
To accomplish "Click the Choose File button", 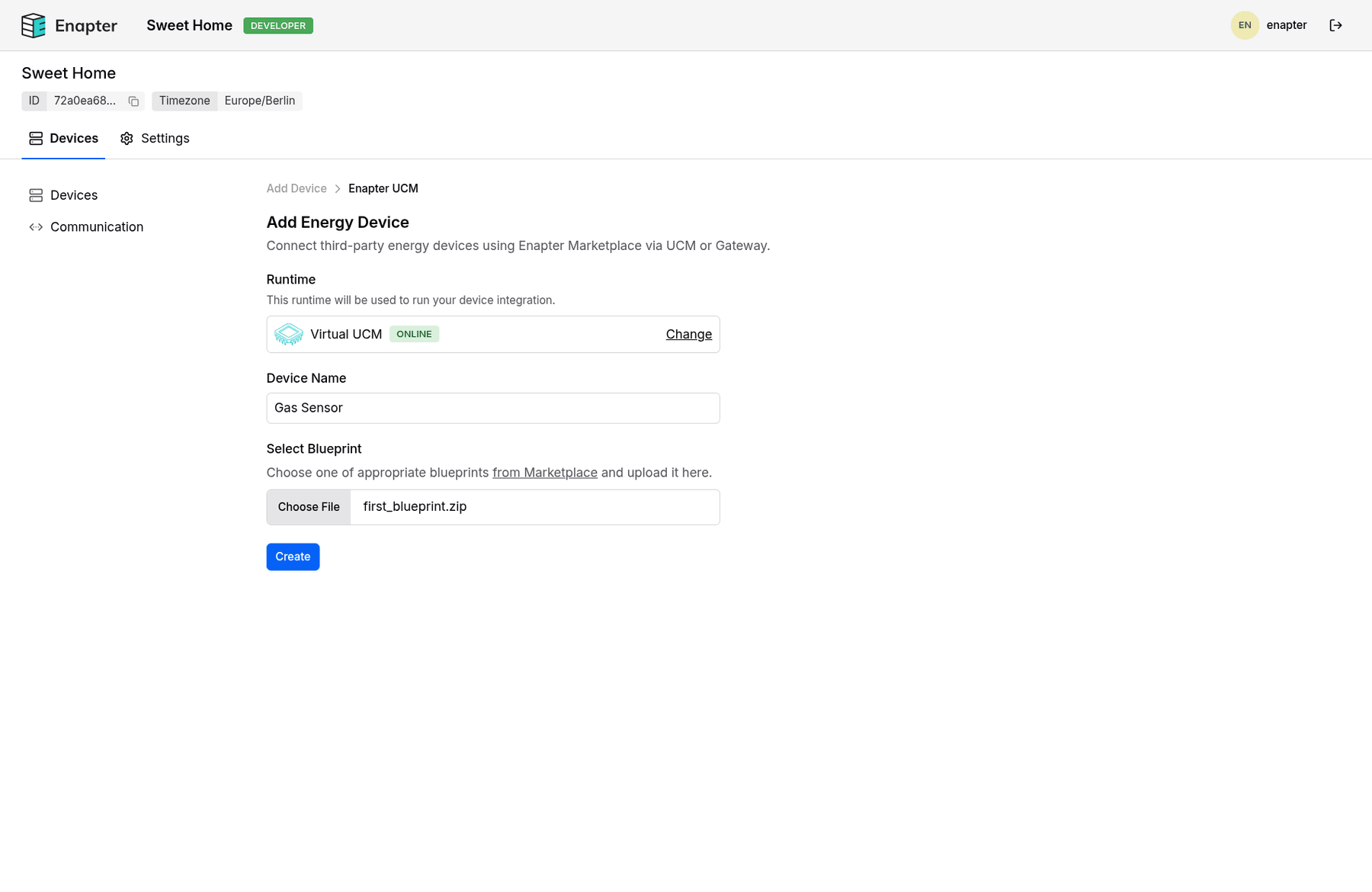I will pos(308,506).
